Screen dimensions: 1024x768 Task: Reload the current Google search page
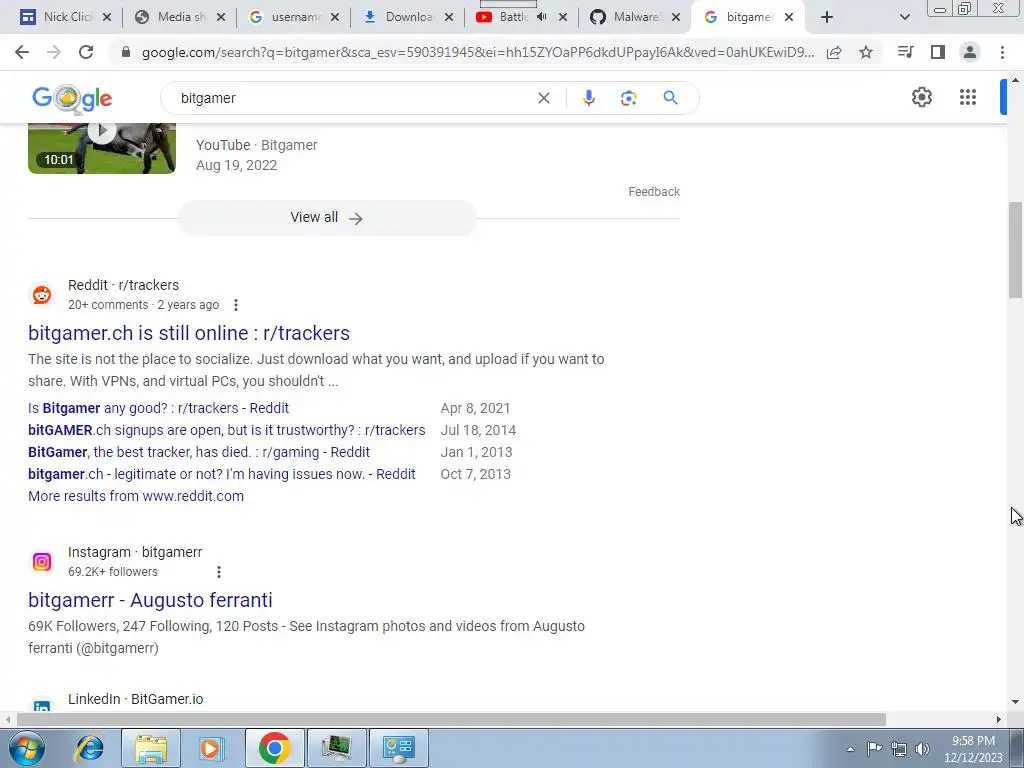click(x=86, y=52)
